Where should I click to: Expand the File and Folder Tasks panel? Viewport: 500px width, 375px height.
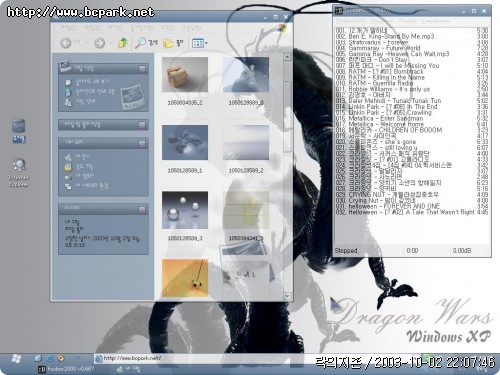tap(142, 125)
